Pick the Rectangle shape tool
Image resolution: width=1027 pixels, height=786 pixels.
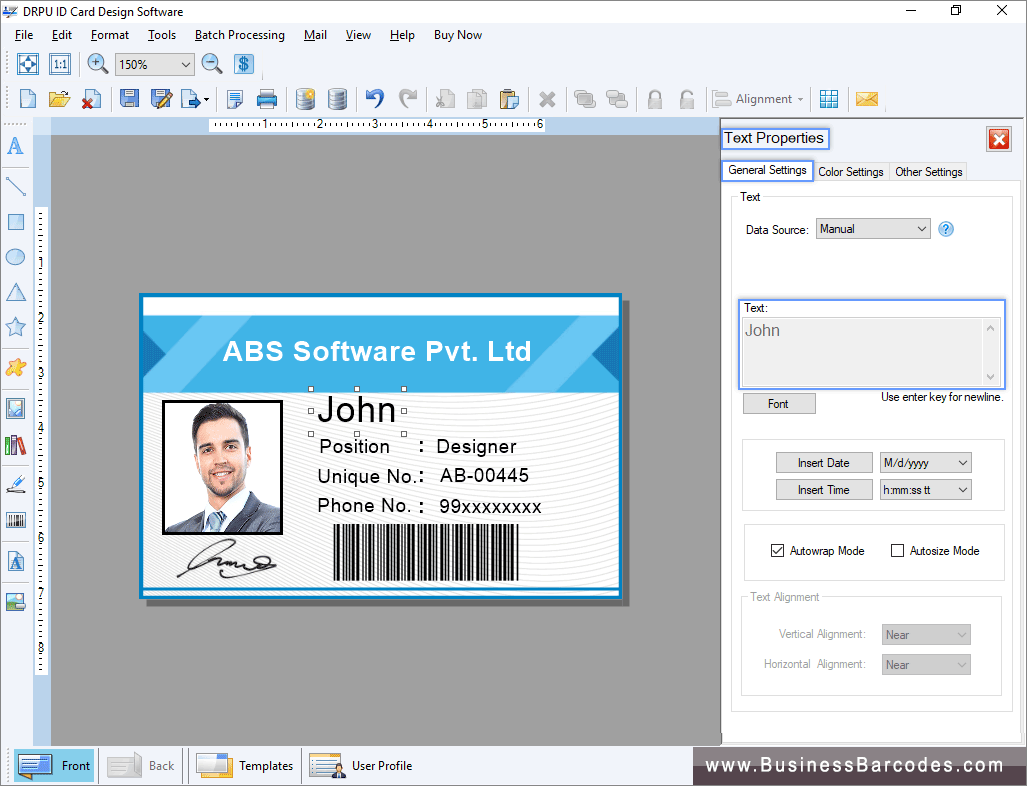point(15,221)
